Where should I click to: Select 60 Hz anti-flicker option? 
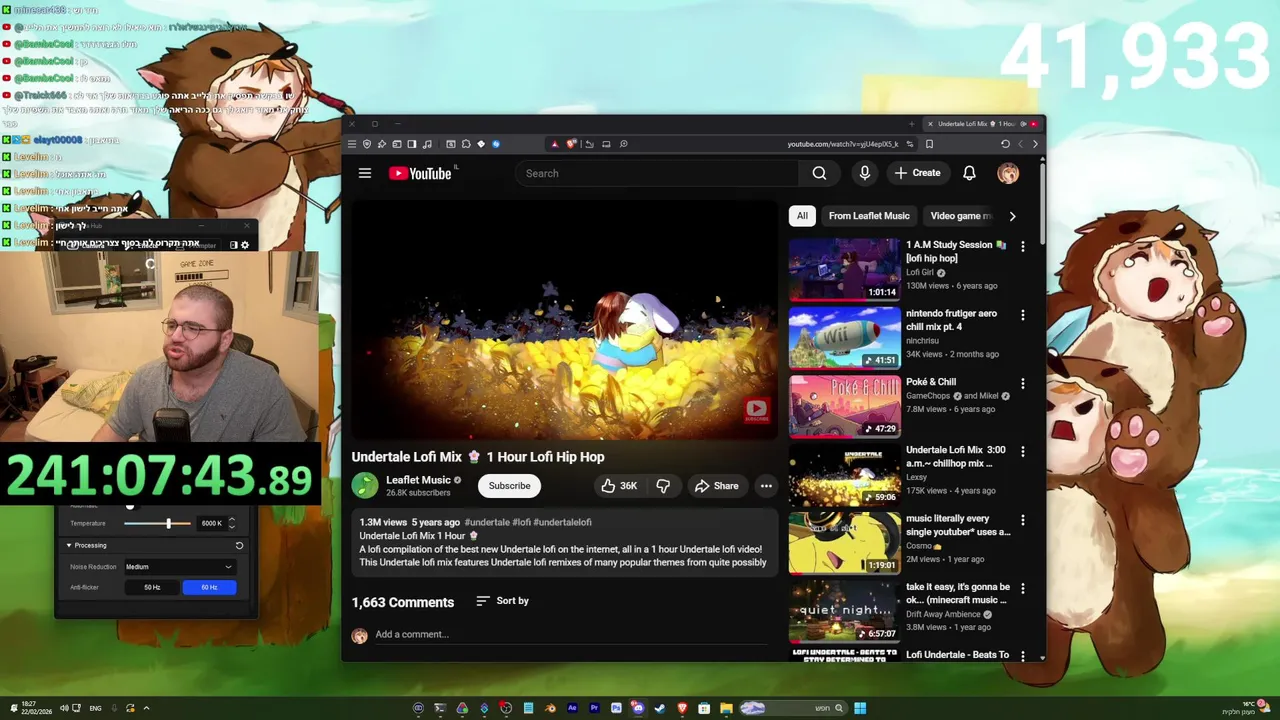click(209, 587)
